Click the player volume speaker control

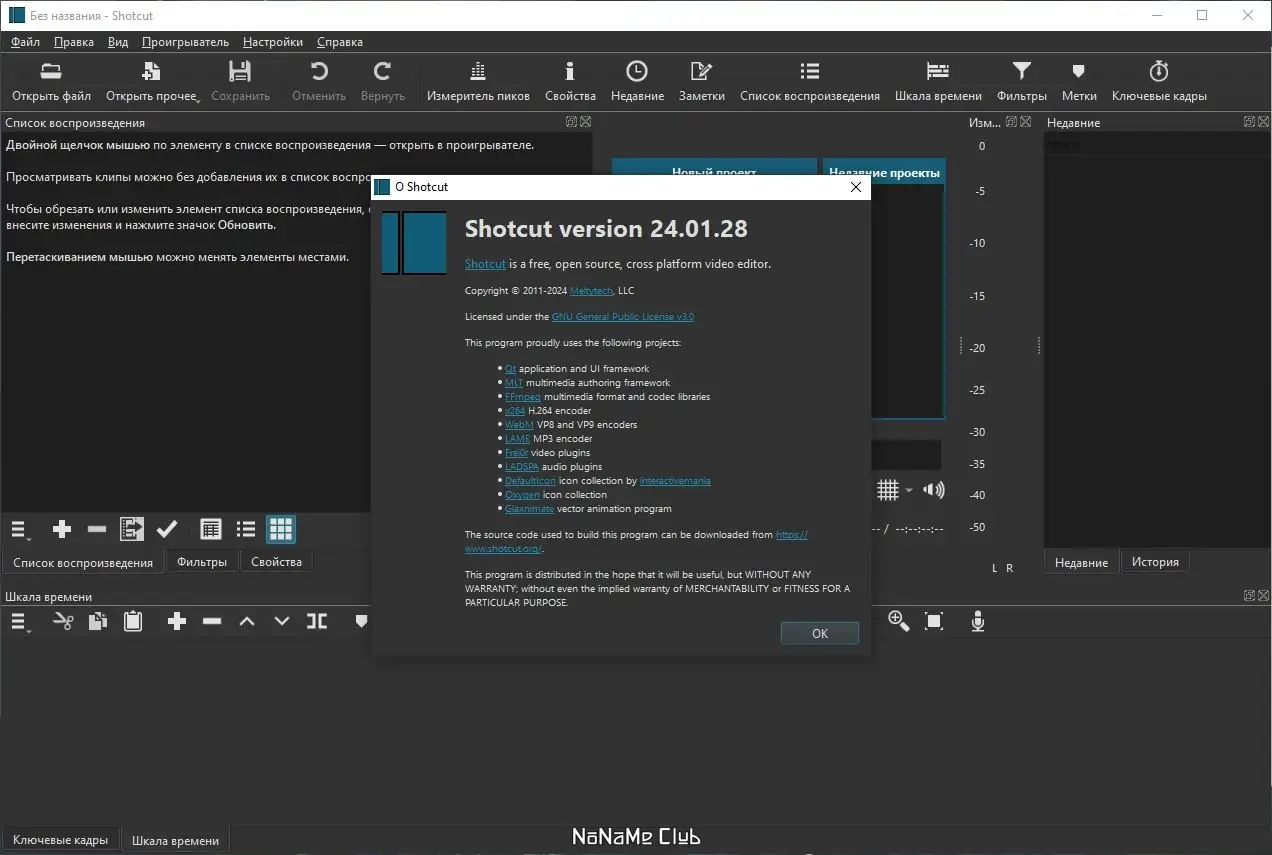coord(934,490)
